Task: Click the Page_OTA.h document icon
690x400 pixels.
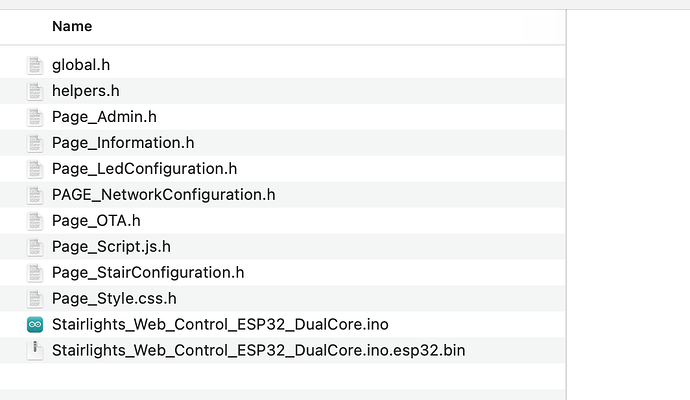Action: 35,221
